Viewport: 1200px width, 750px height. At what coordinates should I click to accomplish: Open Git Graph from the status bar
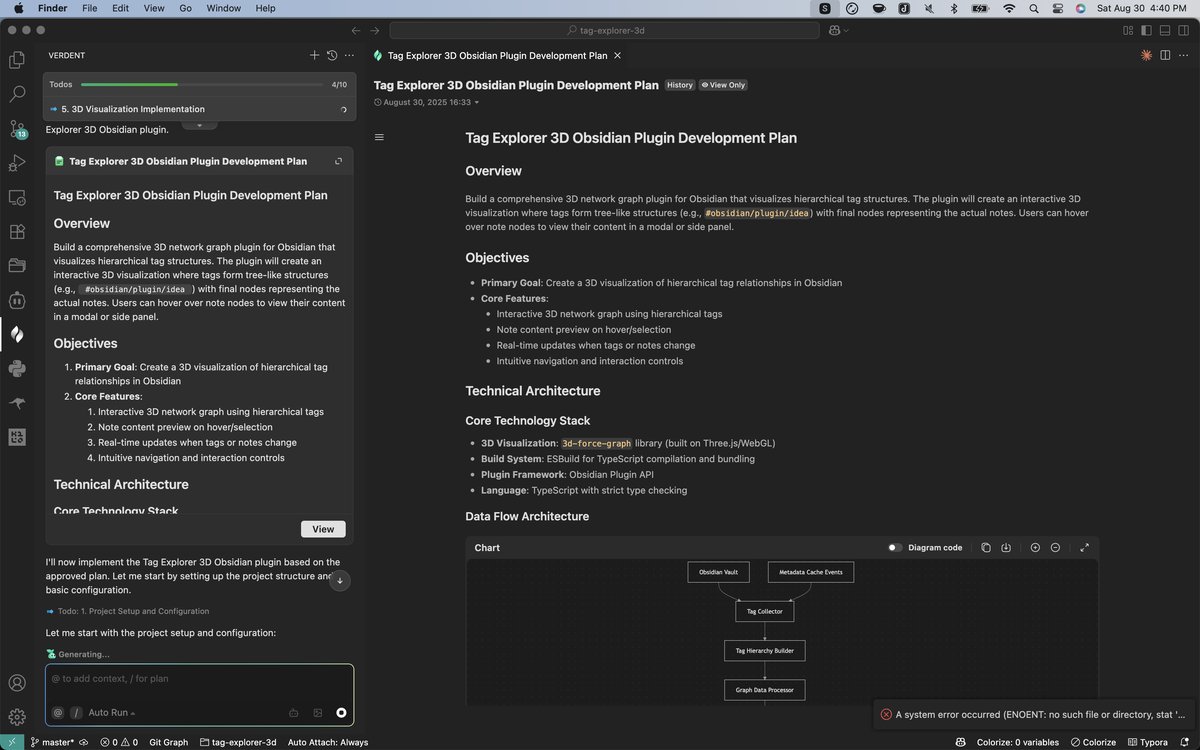(168, 742)
